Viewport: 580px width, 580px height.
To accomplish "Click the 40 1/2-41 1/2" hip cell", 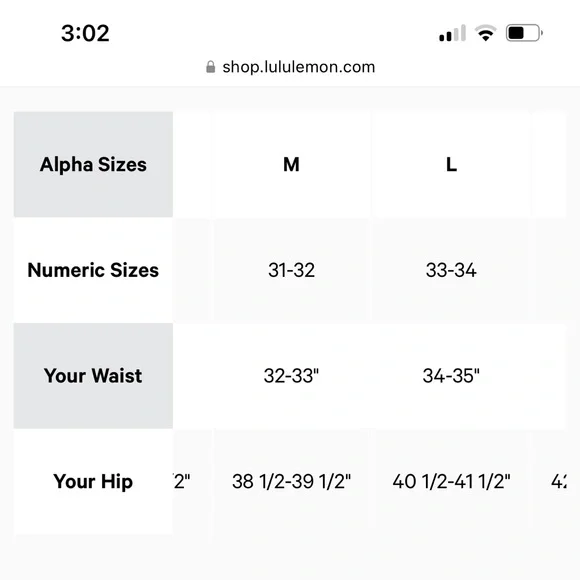I will click(x=451, y=482).
